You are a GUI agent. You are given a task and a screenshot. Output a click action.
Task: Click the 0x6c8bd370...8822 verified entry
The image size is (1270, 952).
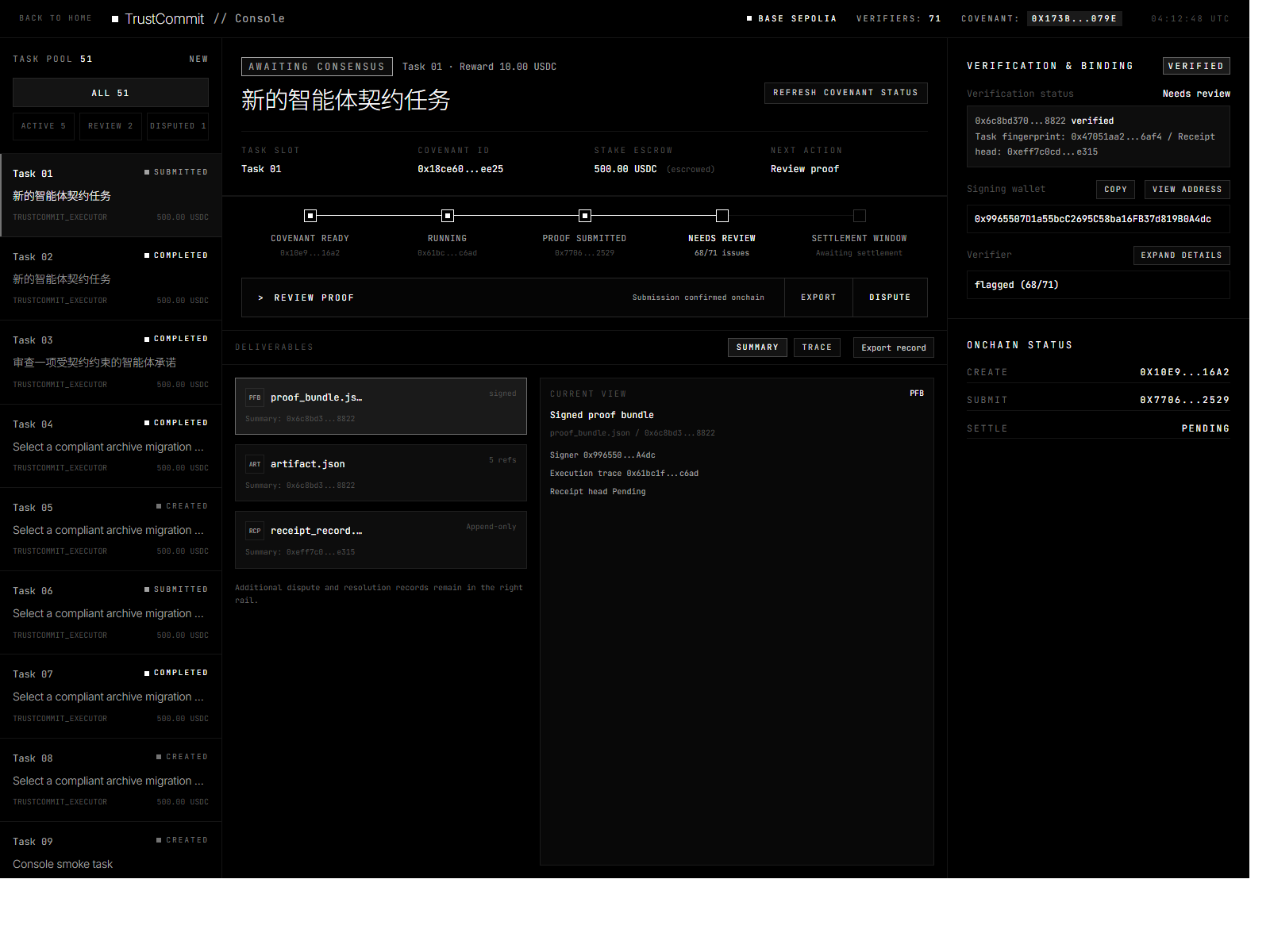point(1045,121)
